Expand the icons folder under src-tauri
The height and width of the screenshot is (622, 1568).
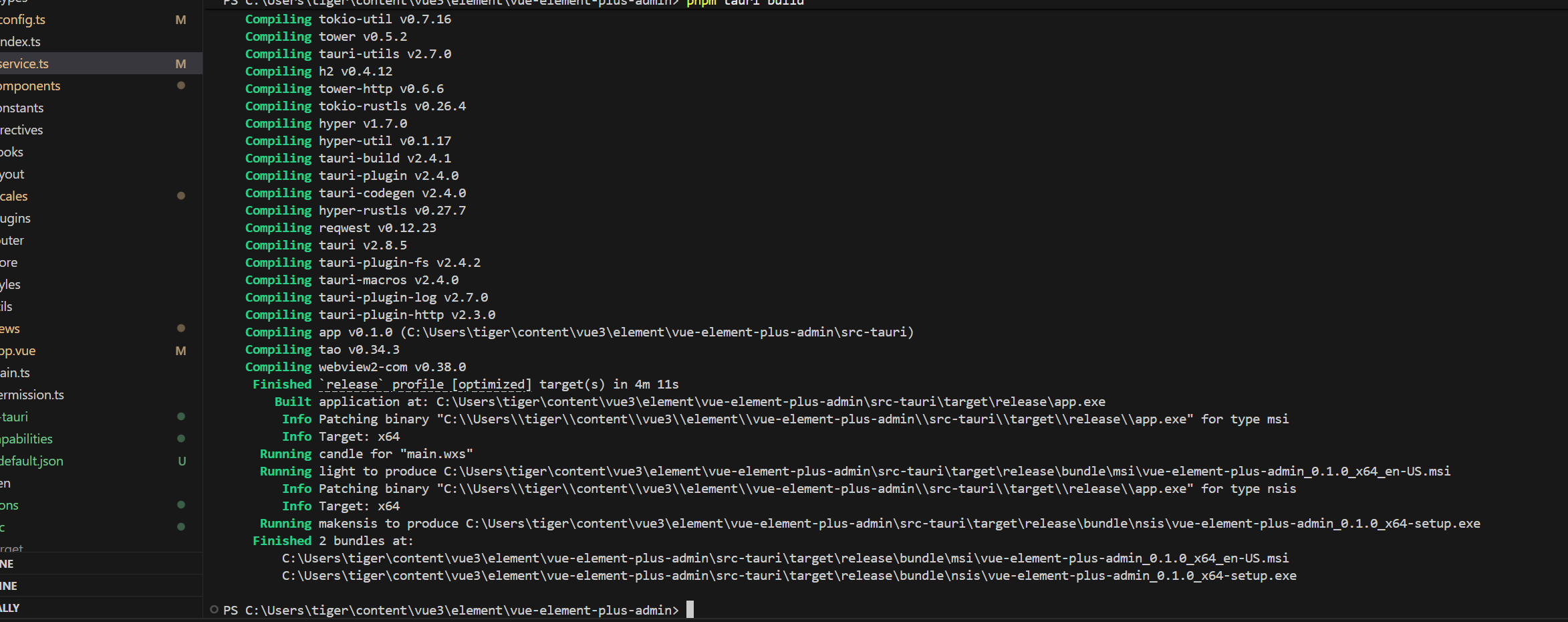coord(100,505)
